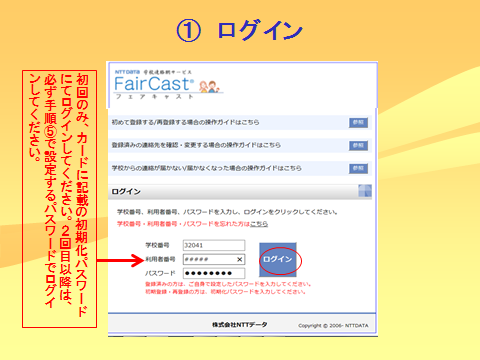Click the red arrow pointing to the form
Image resolution: width=480 pixels, height=360 pixels.
121,260
